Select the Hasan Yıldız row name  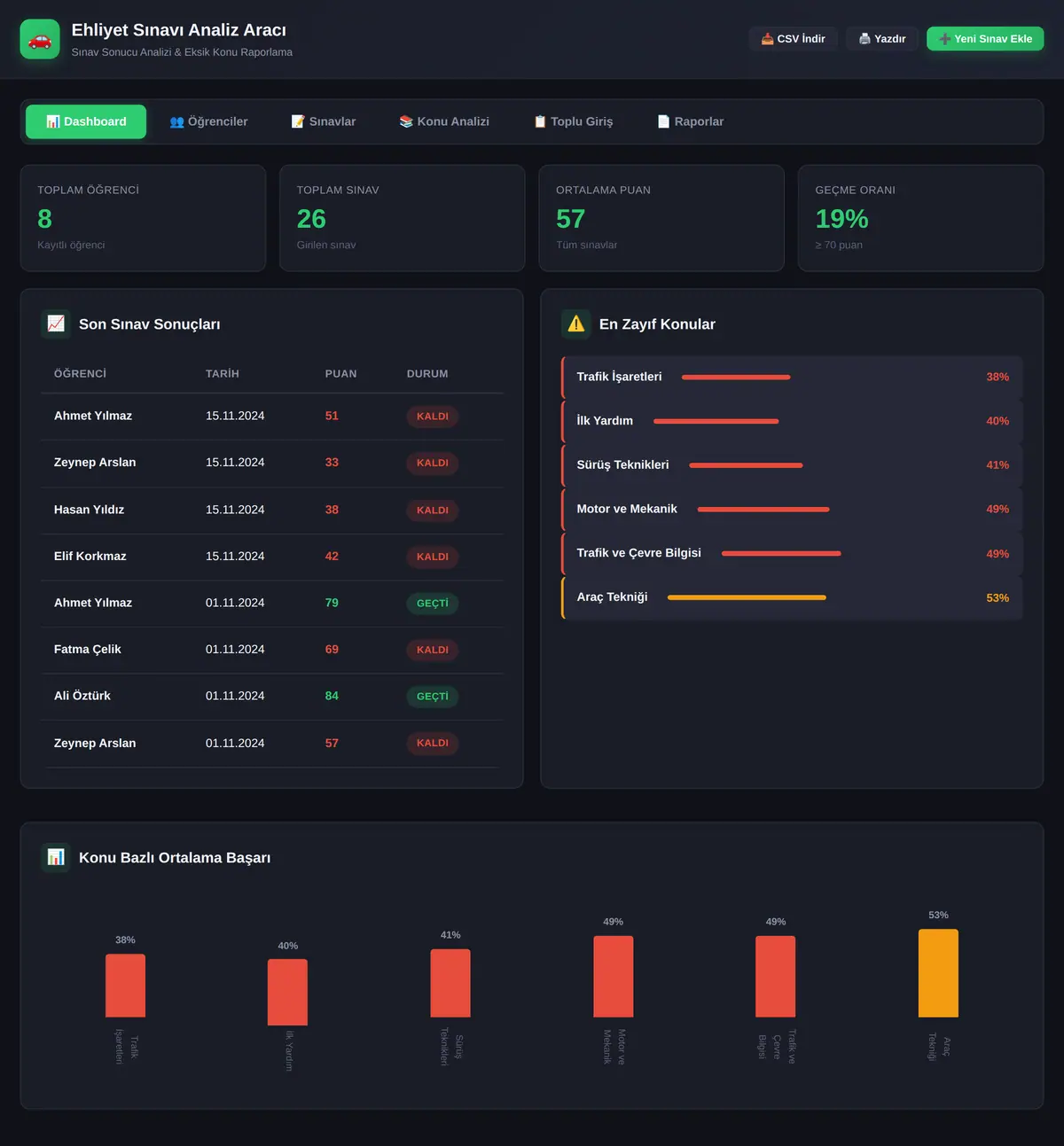pos(89,510)
